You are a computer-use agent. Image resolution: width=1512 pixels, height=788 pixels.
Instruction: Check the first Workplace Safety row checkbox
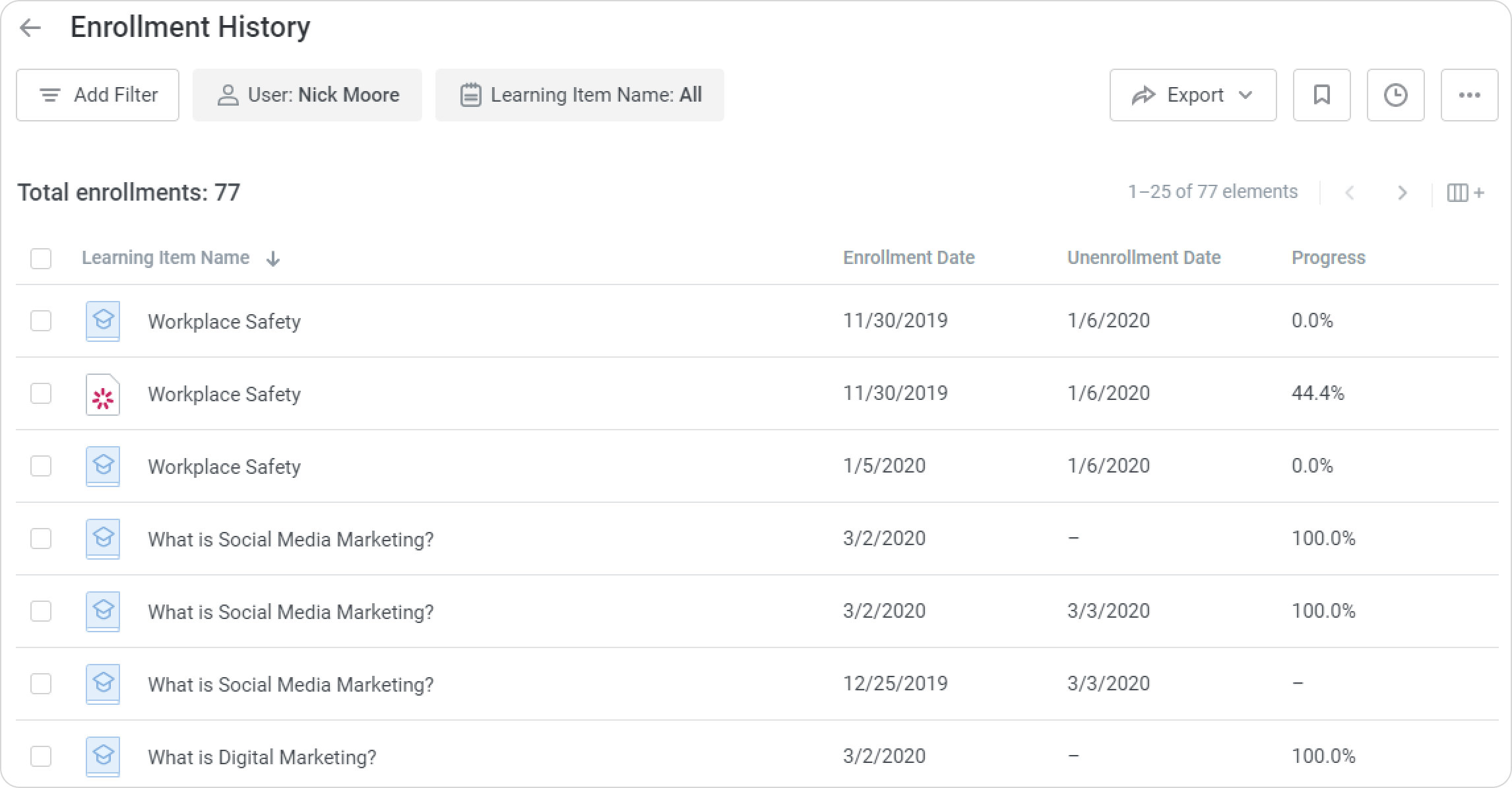[x=41, y=321]
